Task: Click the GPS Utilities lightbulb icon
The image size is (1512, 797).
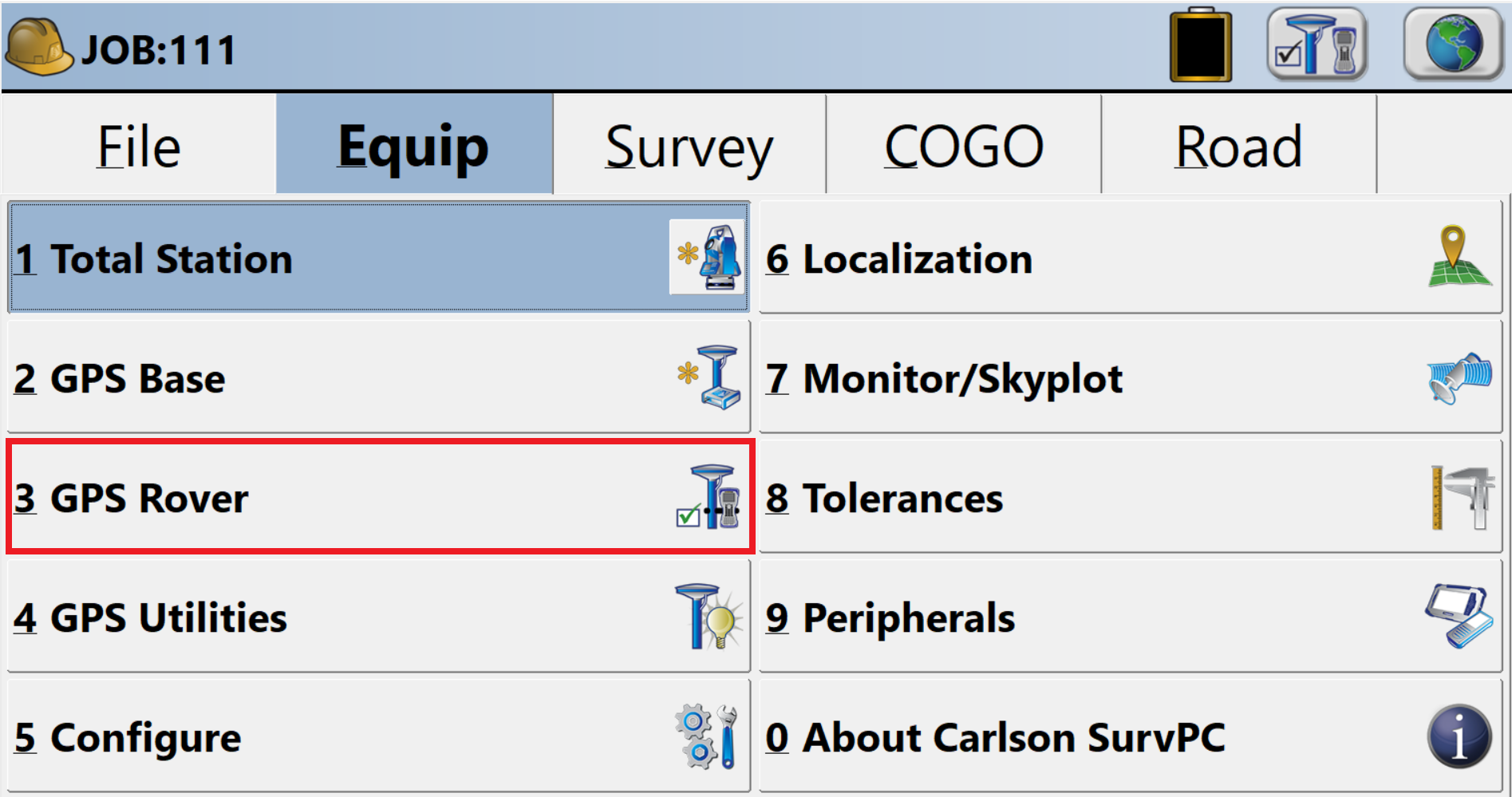Action: click(x=709, y=616)
